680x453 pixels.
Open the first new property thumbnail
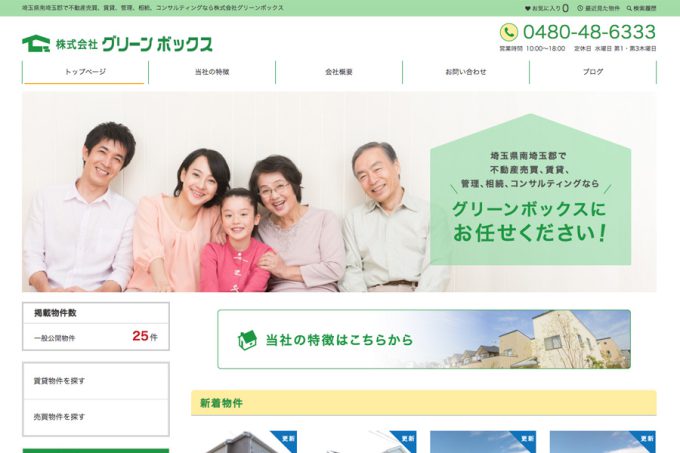coord(244,442)
